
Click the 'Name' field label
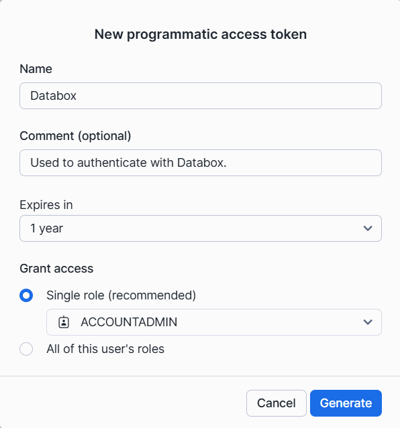coord(36,69)
